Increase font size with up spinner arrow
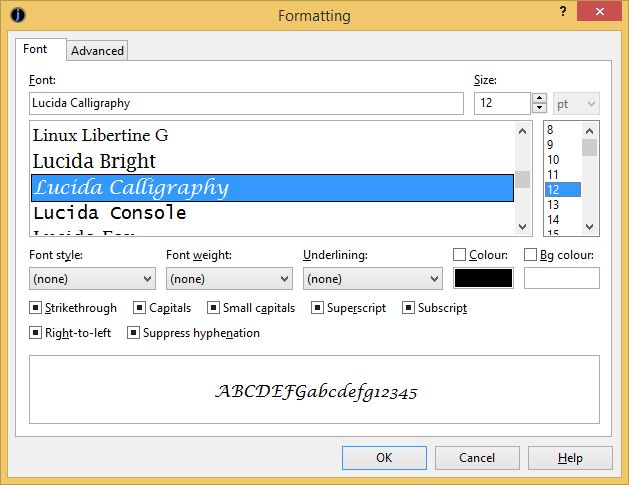 [x=540, y=98]
